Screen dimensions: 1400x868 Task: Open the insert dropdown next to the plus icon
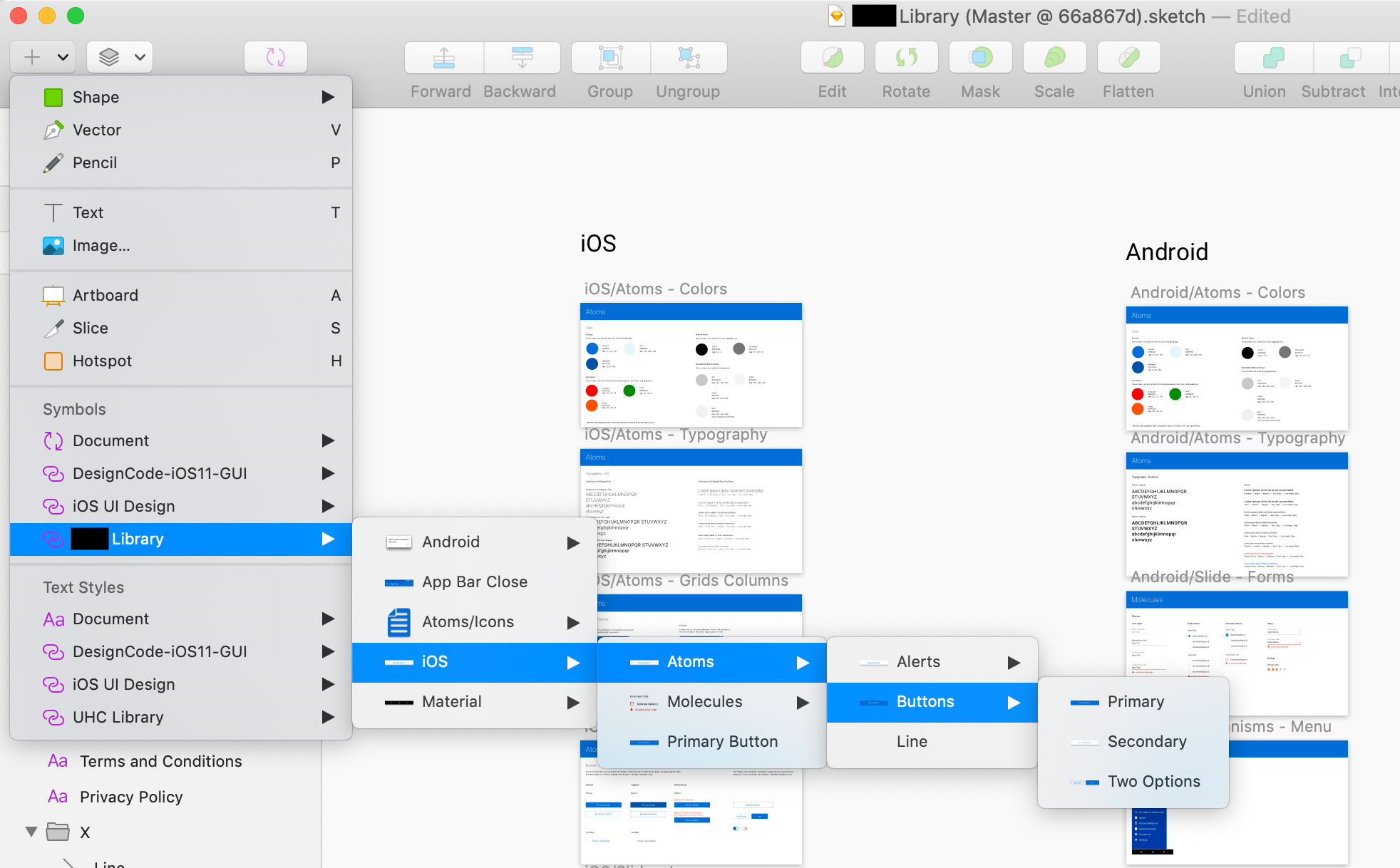pos(63,57)
